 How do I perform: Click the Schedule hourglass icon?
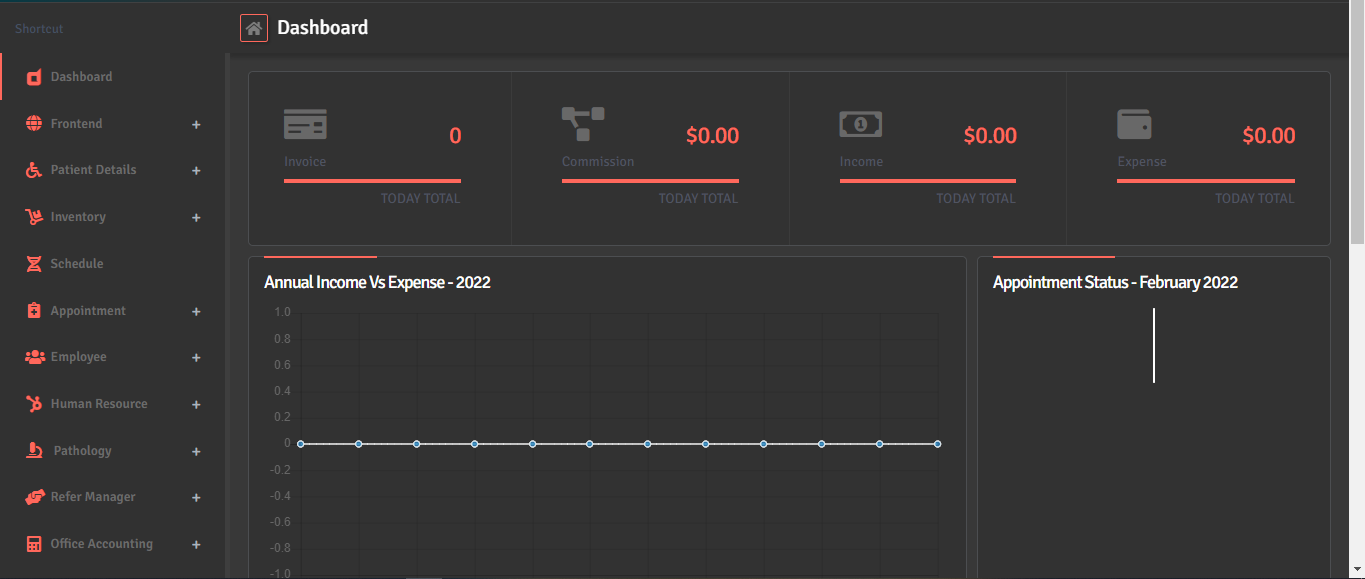tap(34, 264)
